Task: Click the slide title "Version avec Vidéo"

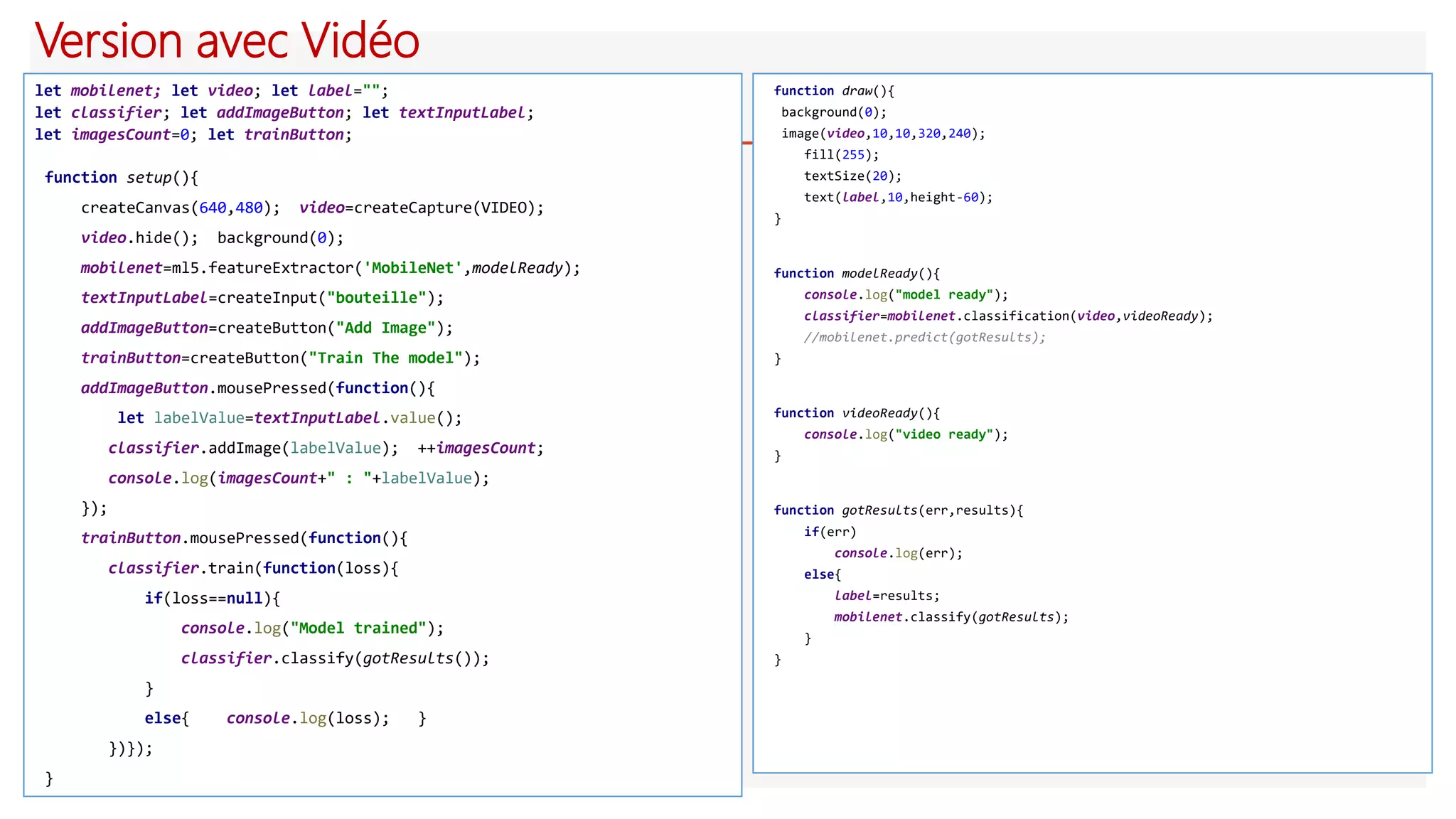Action: 227,40
